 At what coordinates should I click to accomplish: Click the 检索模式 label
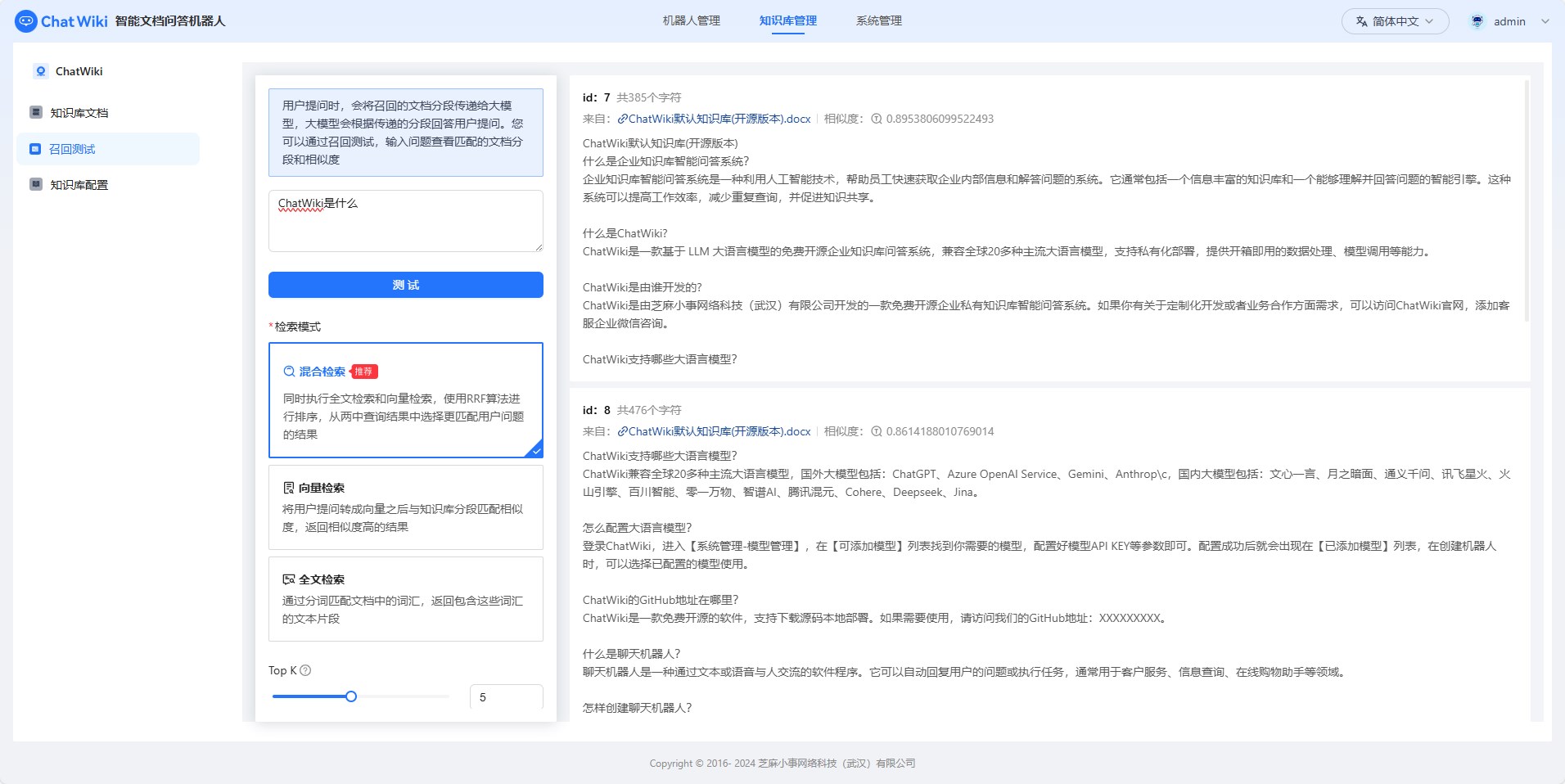click(x=297, y=327)
